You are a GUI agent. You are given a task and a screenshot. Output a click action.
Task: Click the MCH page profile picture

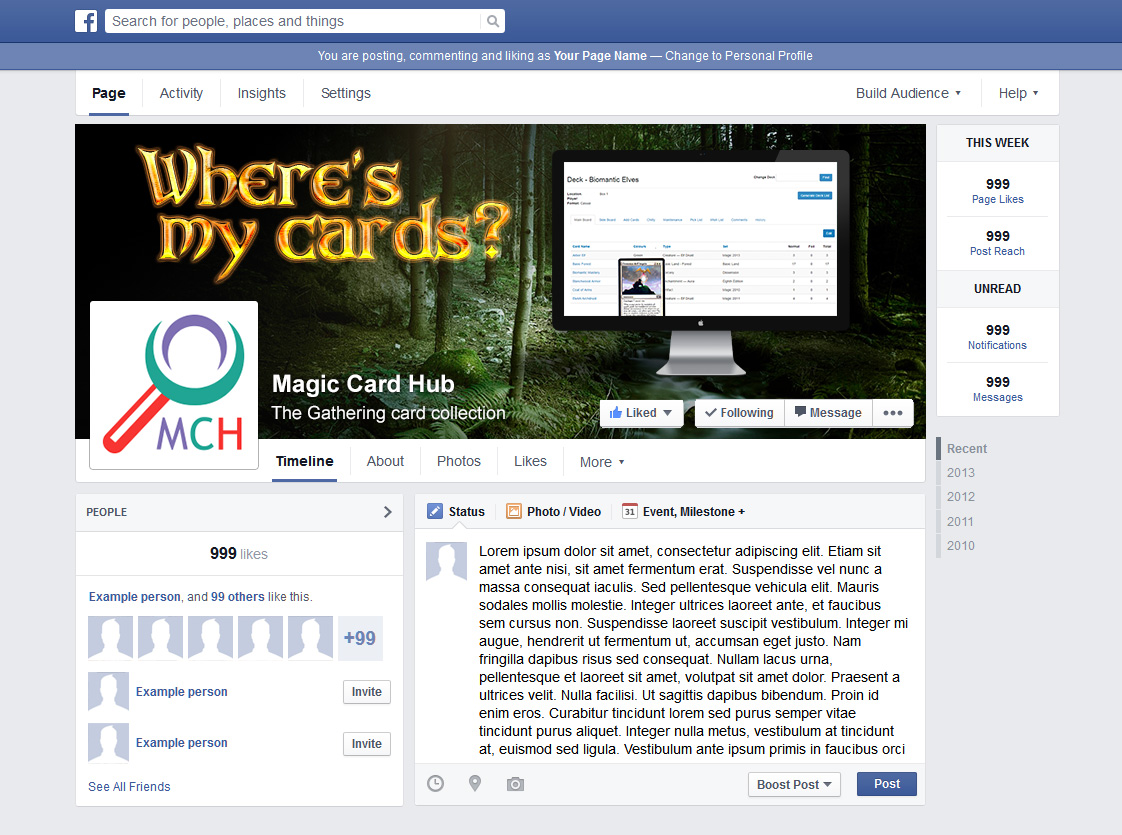pos(174,385)
